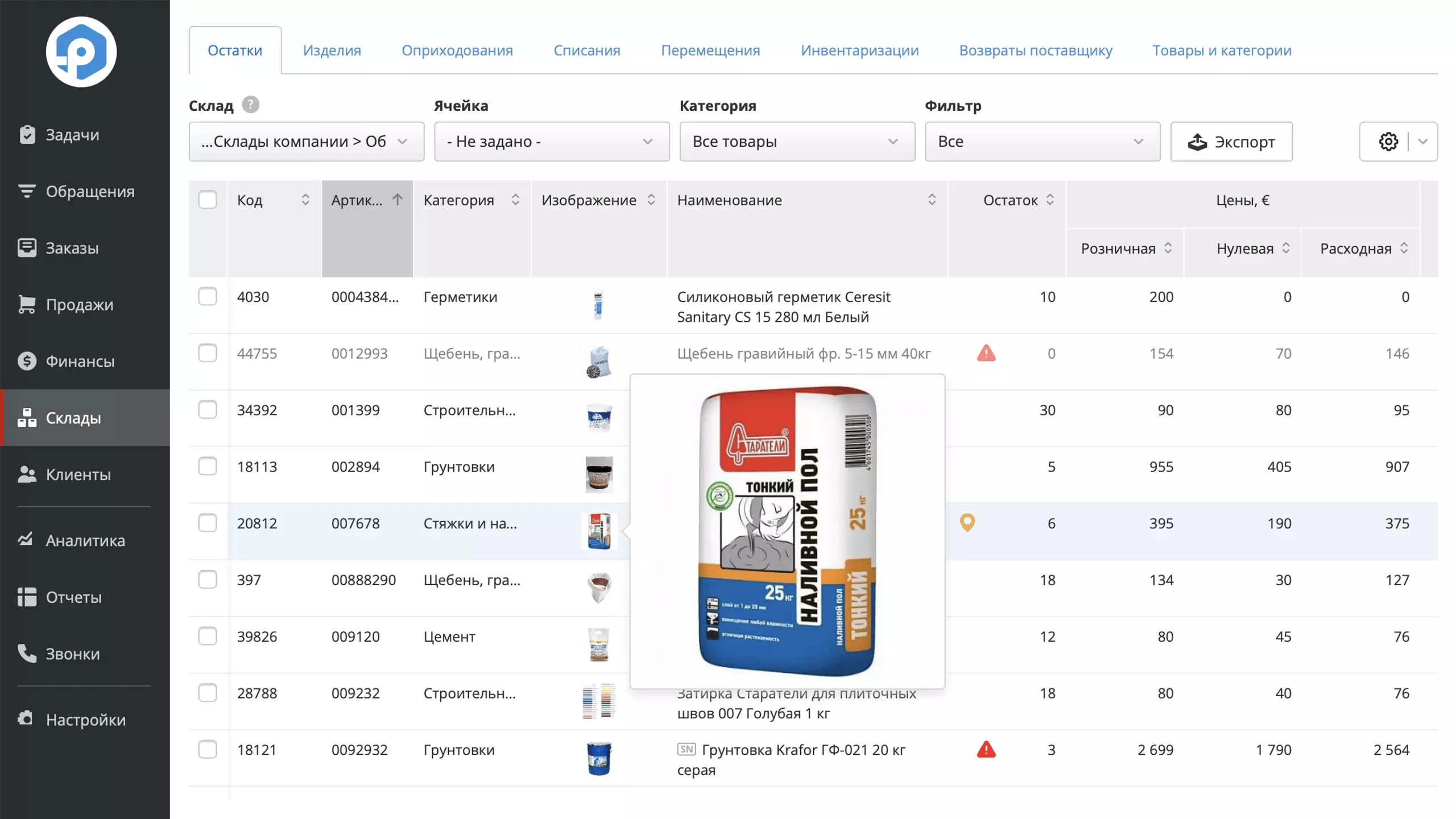Screen dimensions: 1456x819
Task: Switch to the Инвентаризации tab
Action: point(859,50)
